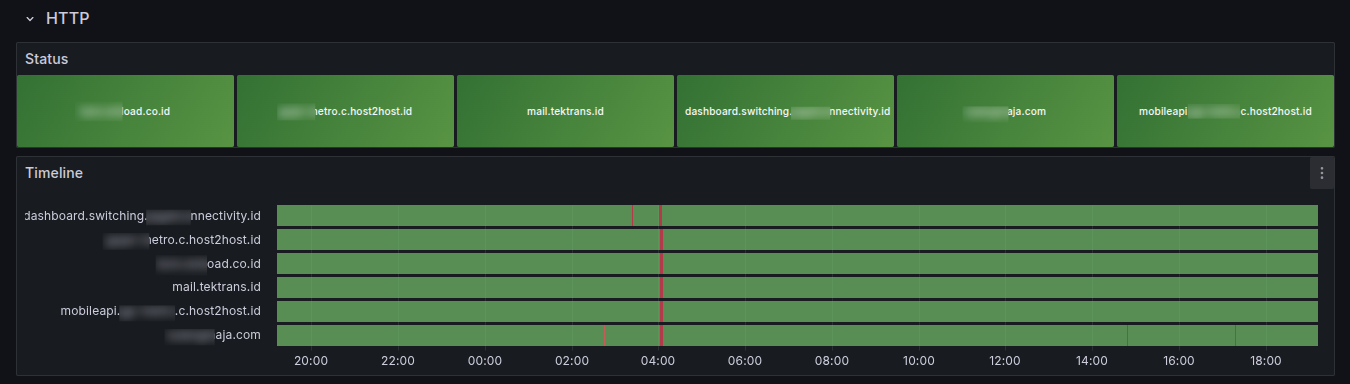Click early red marker on dashboard.switching row

pyautogui.click(x=633, y=215)
